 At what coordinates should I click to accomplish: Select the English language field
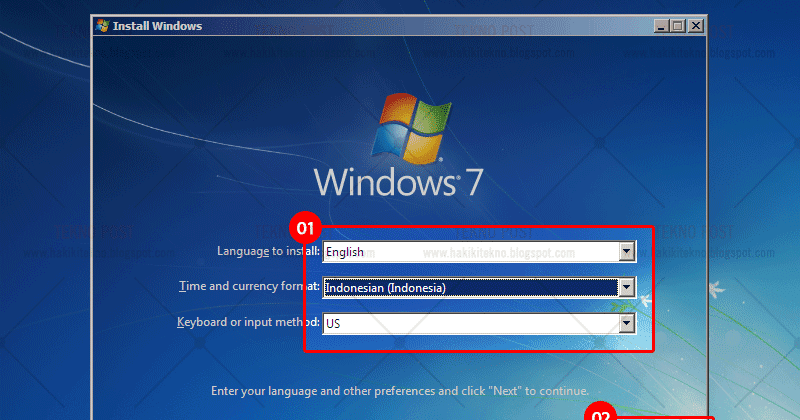[479, 252]
